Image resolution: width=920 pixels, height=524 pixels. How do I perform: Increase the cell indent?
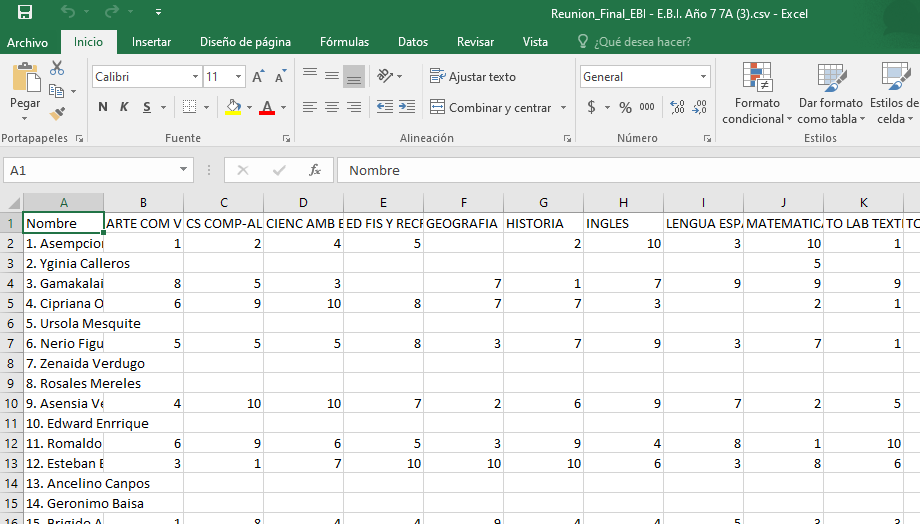[x=407, y=107]
